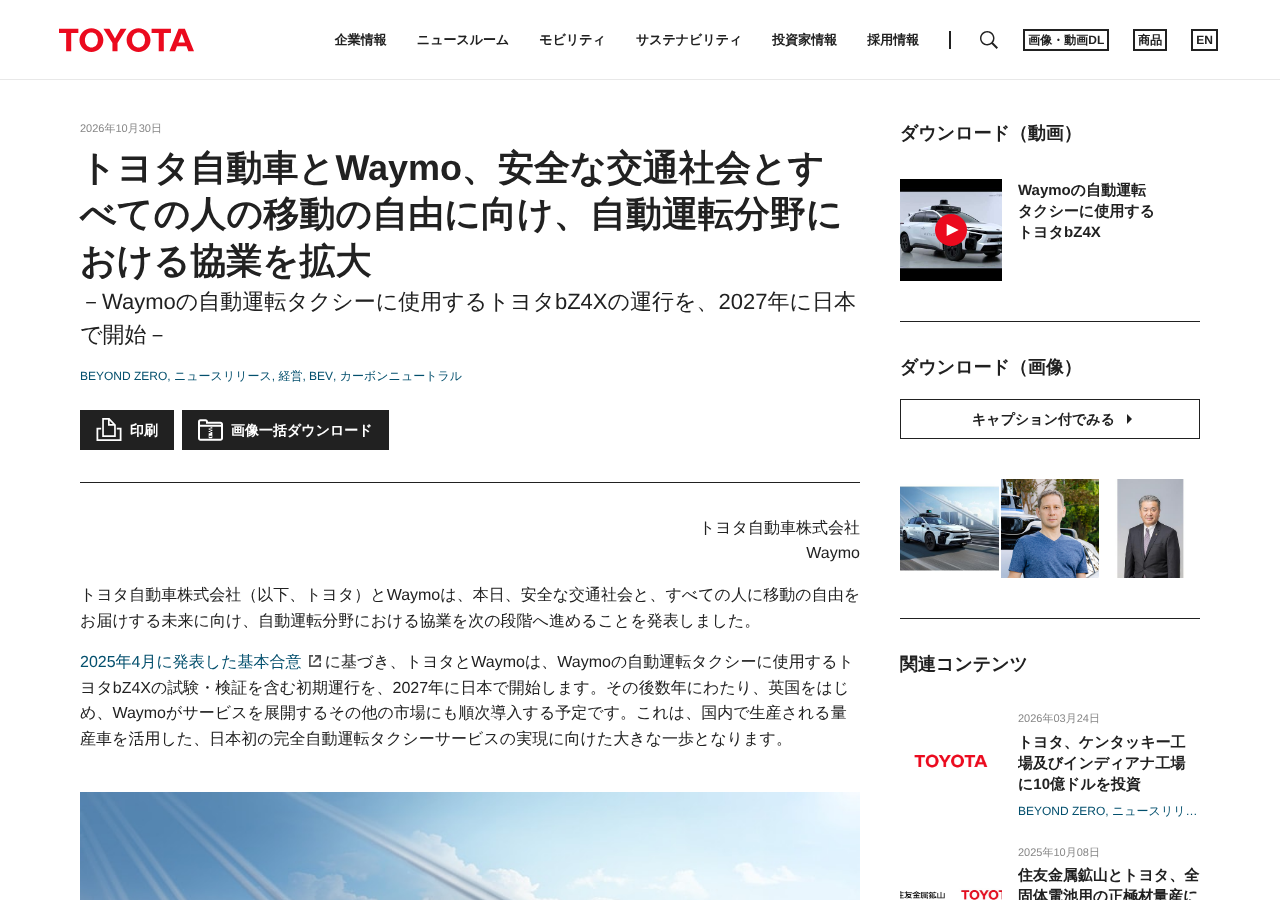Screen dimensions: 1280x900
Task: Open the white bZ4X car image thumbnail
Action: point(949,528)
